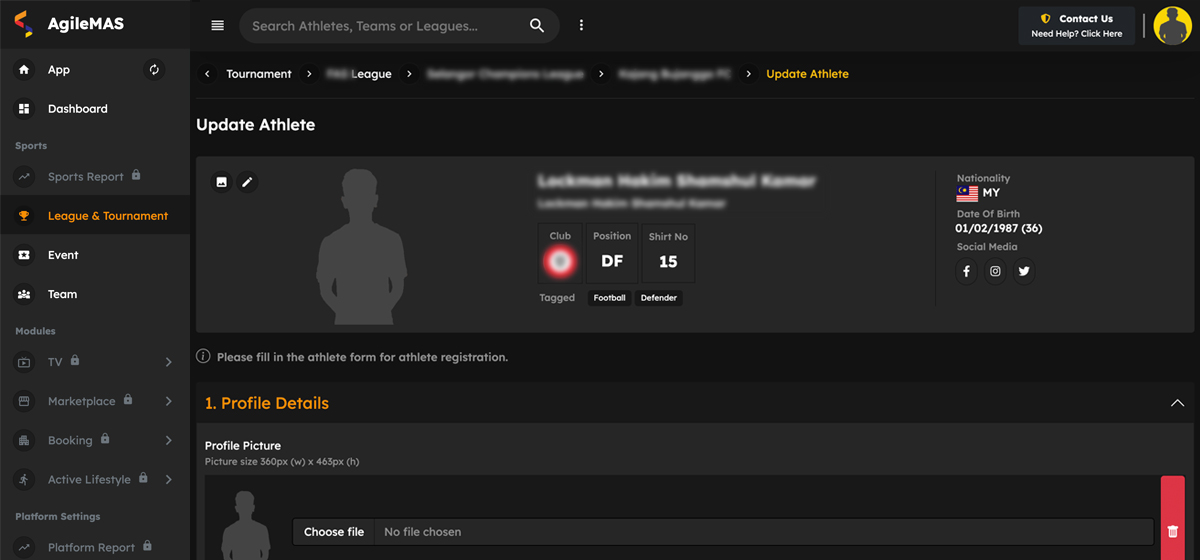1200x560 pixels.
Task: Click the Football tag
Action: [x=609, y=298]
